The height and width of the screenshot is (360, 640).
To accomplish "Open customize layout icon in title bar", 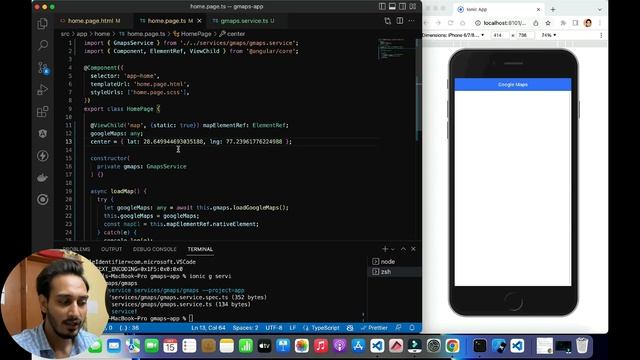I will coord(413,7).
